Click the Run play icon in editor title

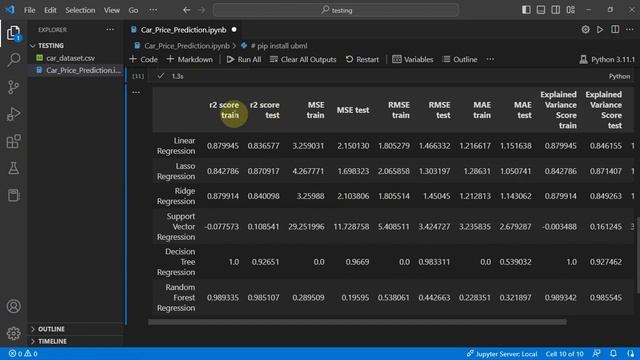[600, 29]
